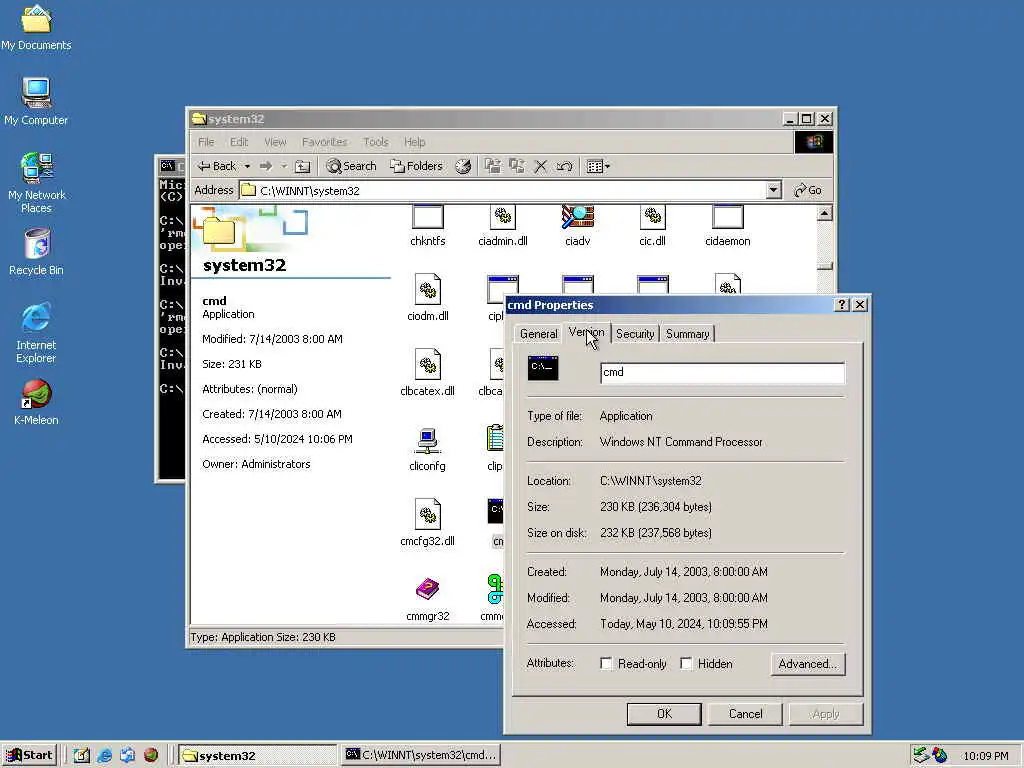Click the cmd Properties title bar icon-less title
Image resolution: width=1024 pixels, height=768 pixels.
[x=551, y=305]
